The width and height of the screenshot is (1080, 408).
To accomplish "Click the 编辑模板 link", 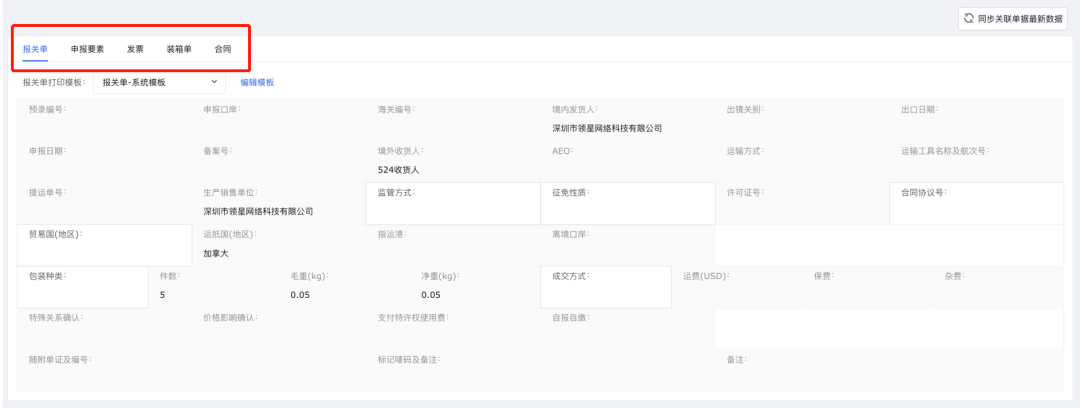I will (x=257, y=82).
